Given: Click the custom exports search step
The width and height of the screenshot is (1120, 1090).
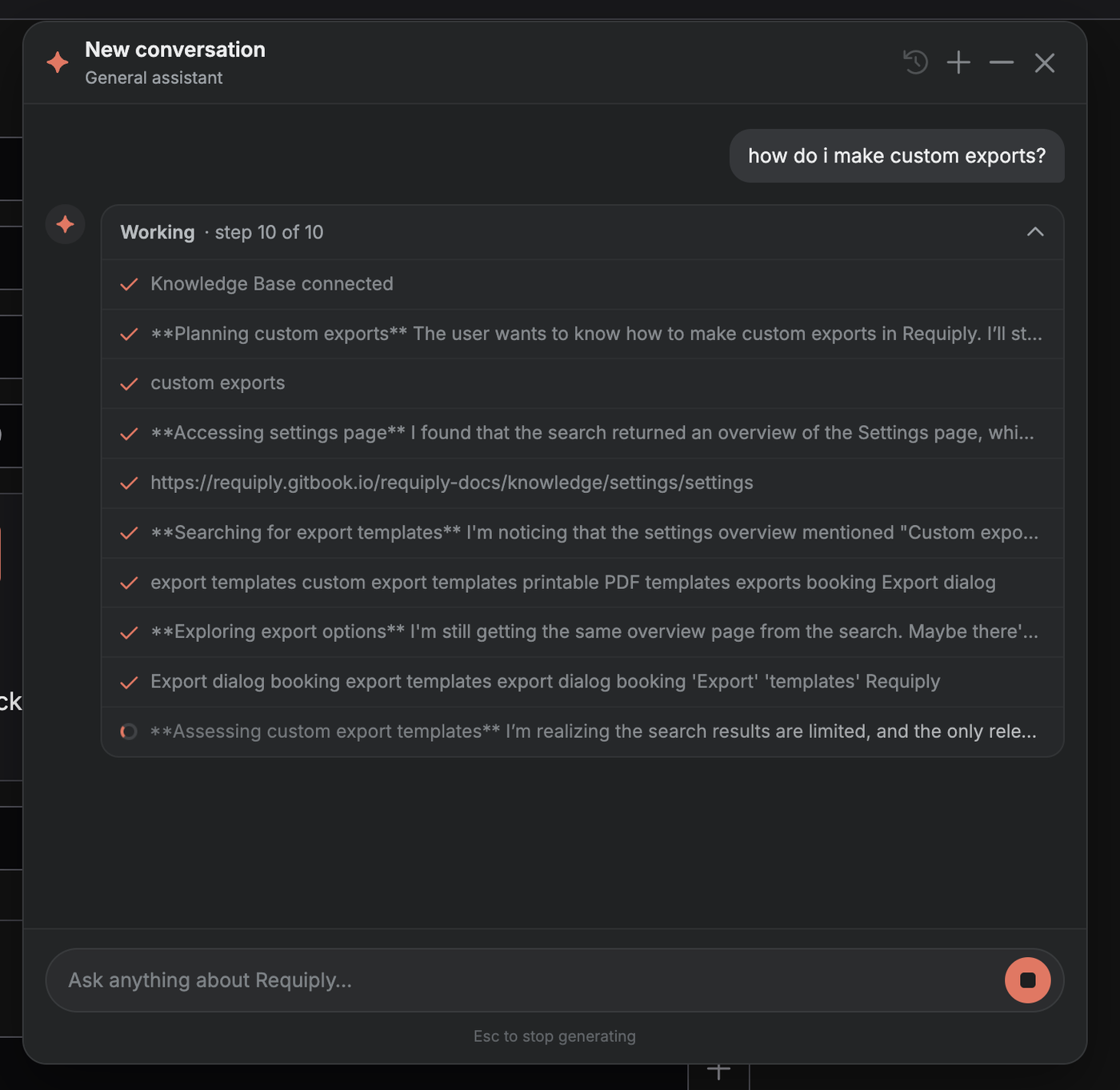Looking at the screenshot, I should coord(582,383).
